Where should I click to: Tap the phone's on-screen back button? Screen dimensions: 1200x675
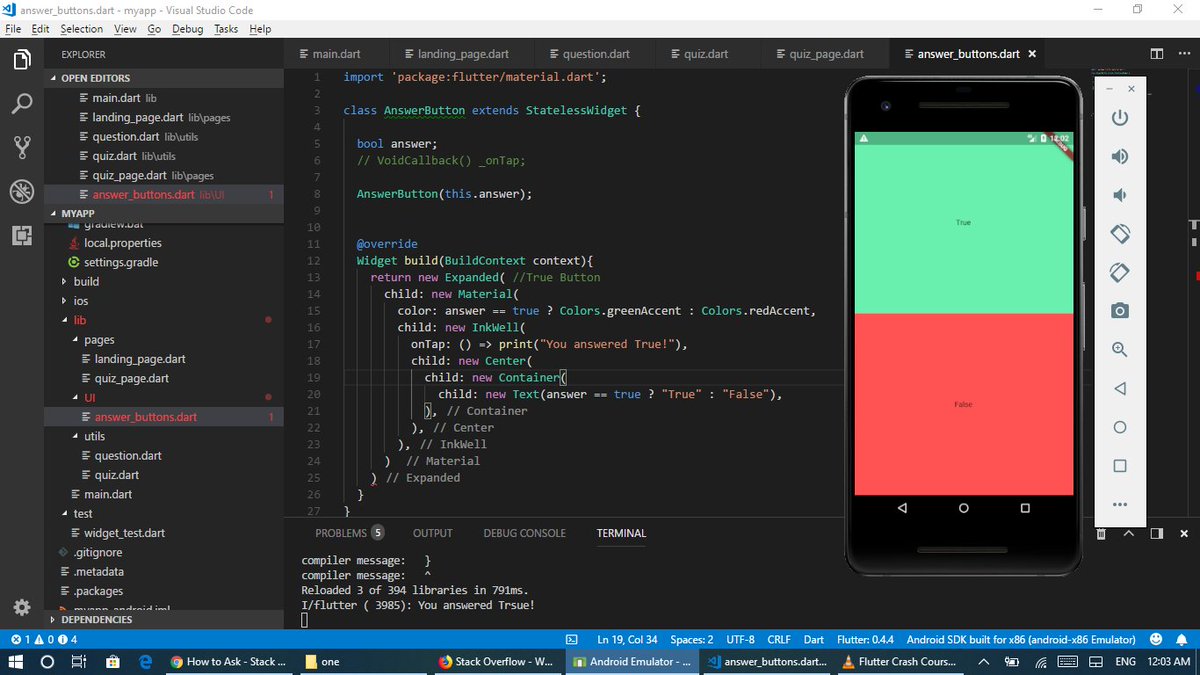[x=903, y=508]
